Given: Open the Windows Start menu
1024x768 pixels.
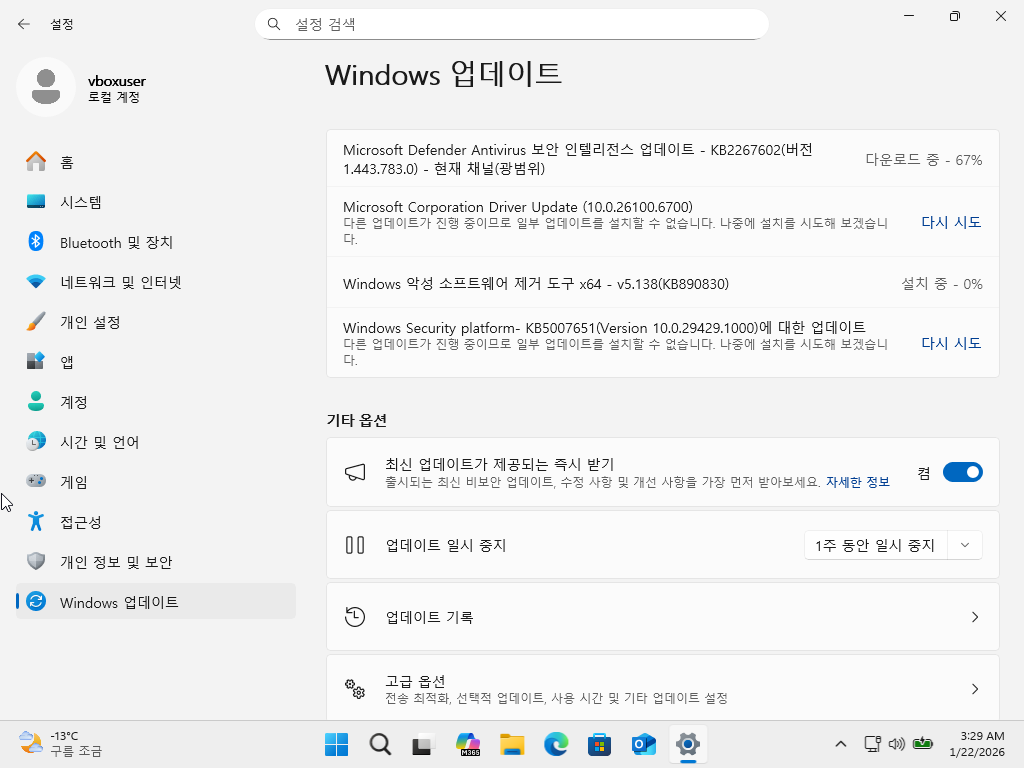Looking at the screenshot, I should [x=336, y=744].
